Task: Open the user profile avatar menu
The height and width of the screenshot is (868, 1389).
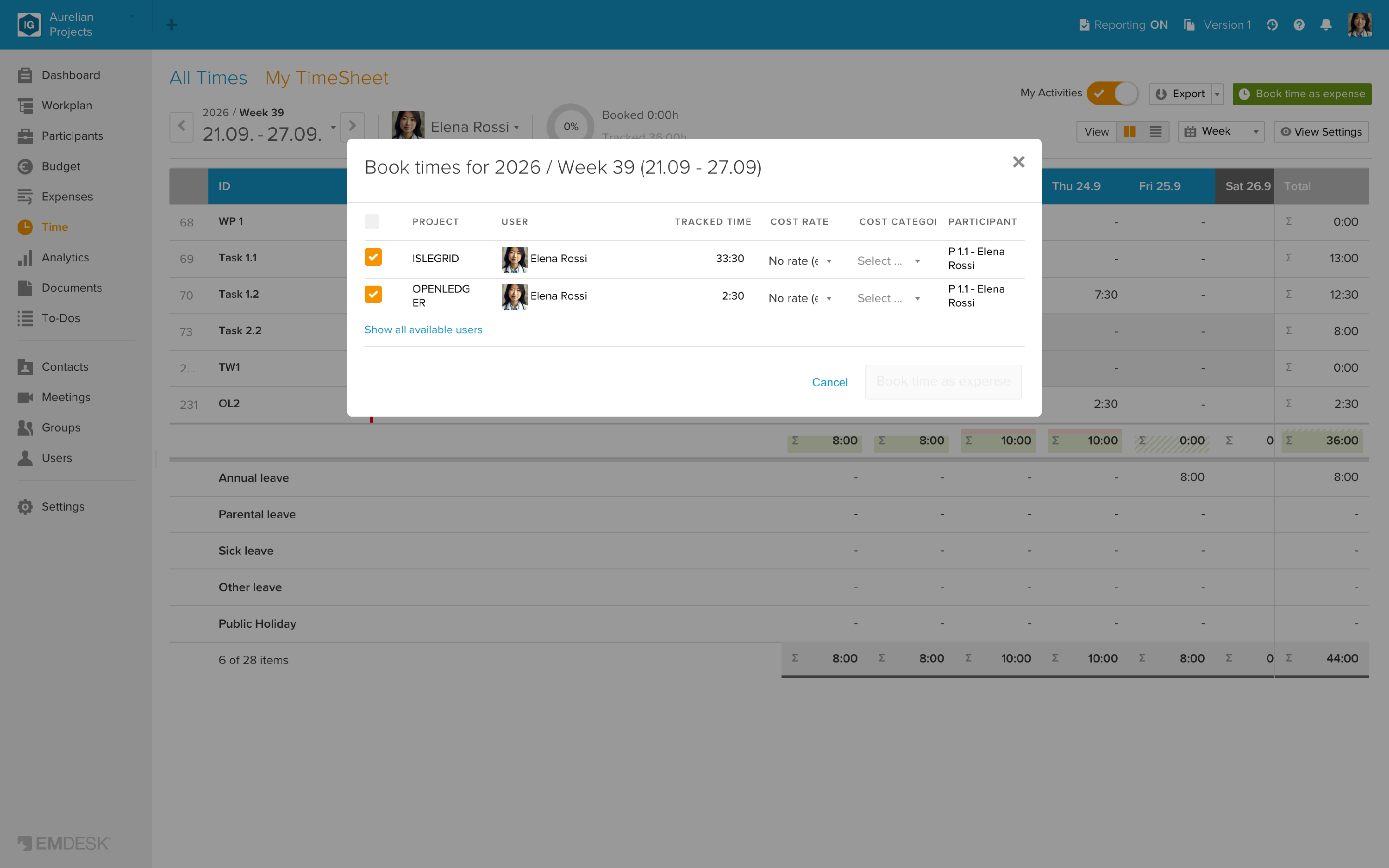Action: [x=1360, y=25]
